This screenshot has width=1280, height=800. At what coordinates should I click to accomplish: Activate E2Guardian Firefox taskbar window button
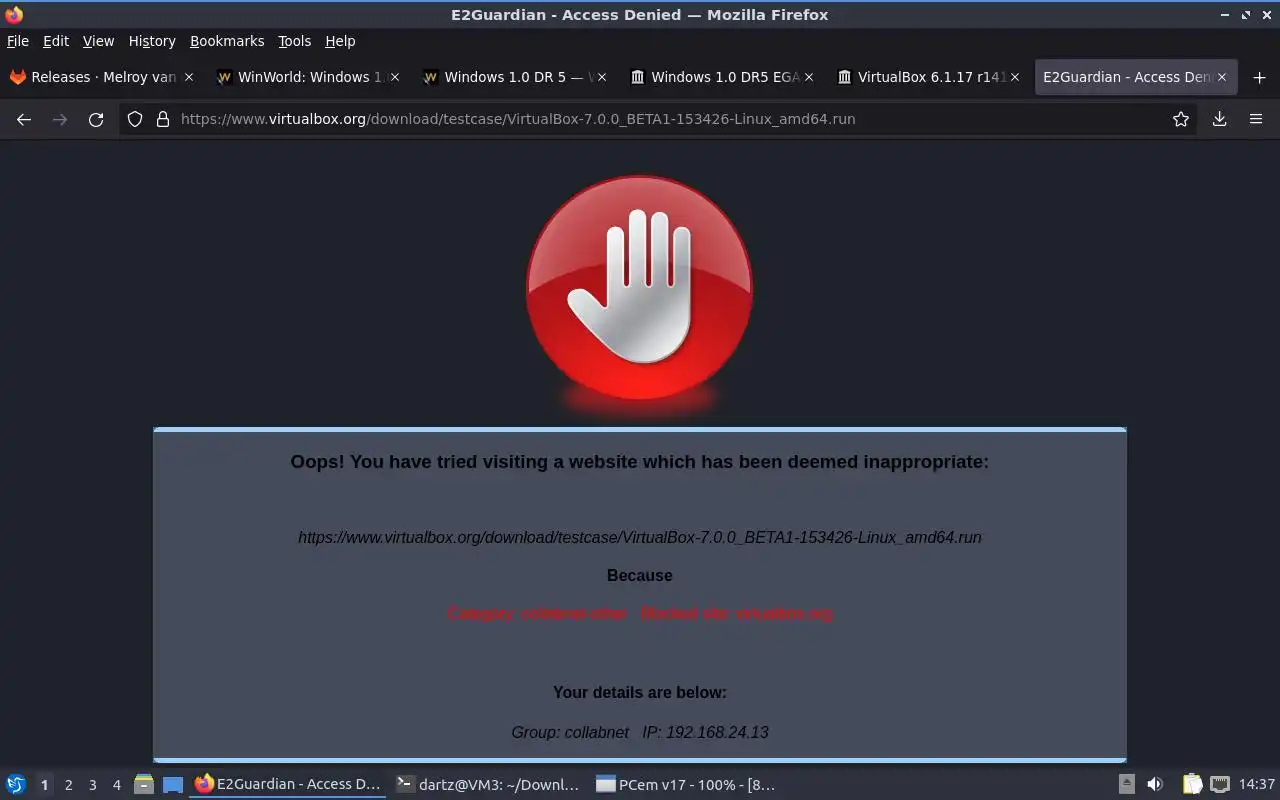click(x=288, y=784)
